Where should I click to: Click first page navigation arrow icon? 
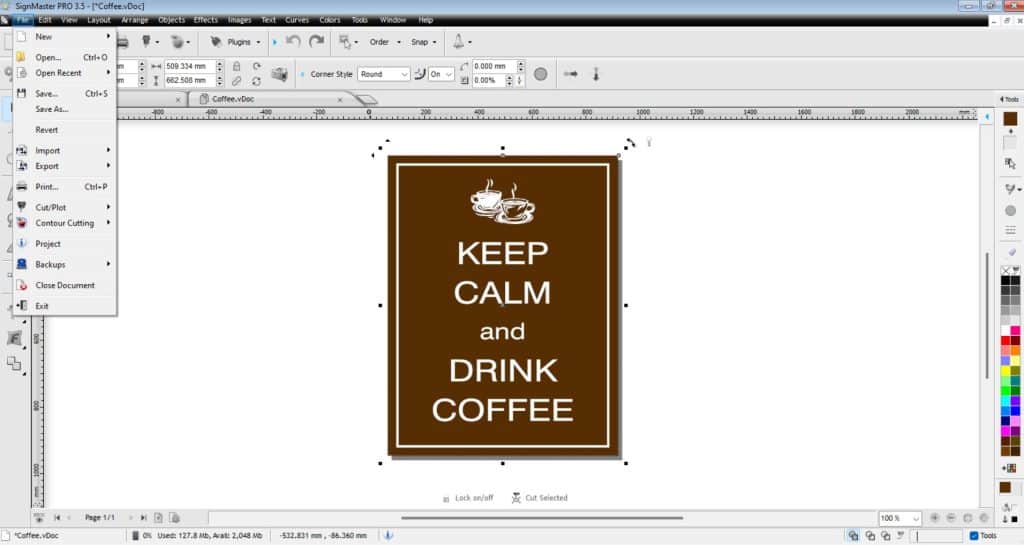[x=57, y=518]
